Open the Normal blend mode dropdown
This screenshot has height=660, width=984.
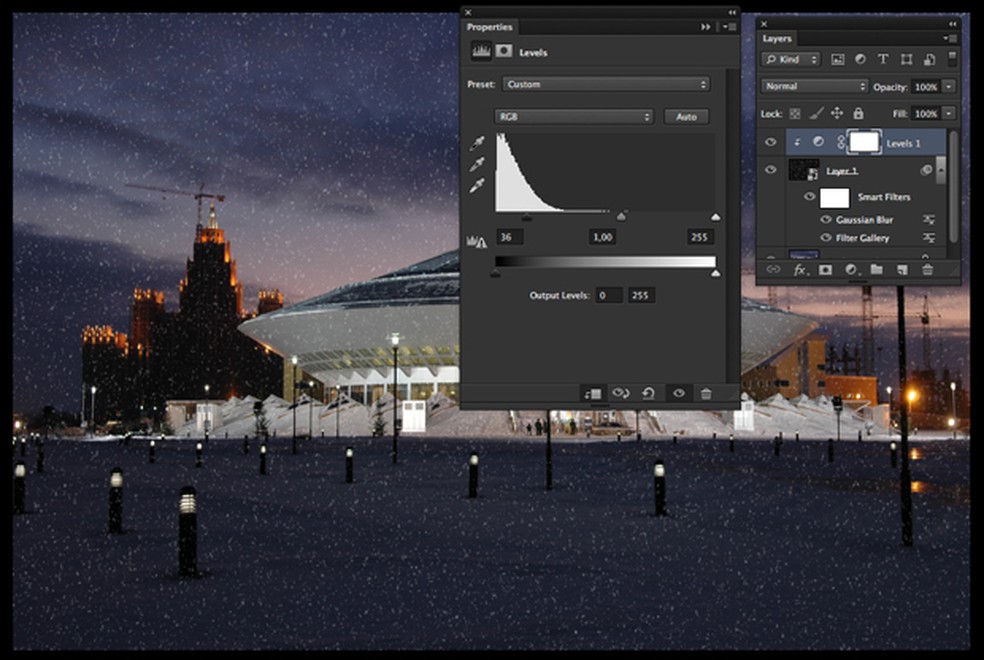click(x=814, y=87)
